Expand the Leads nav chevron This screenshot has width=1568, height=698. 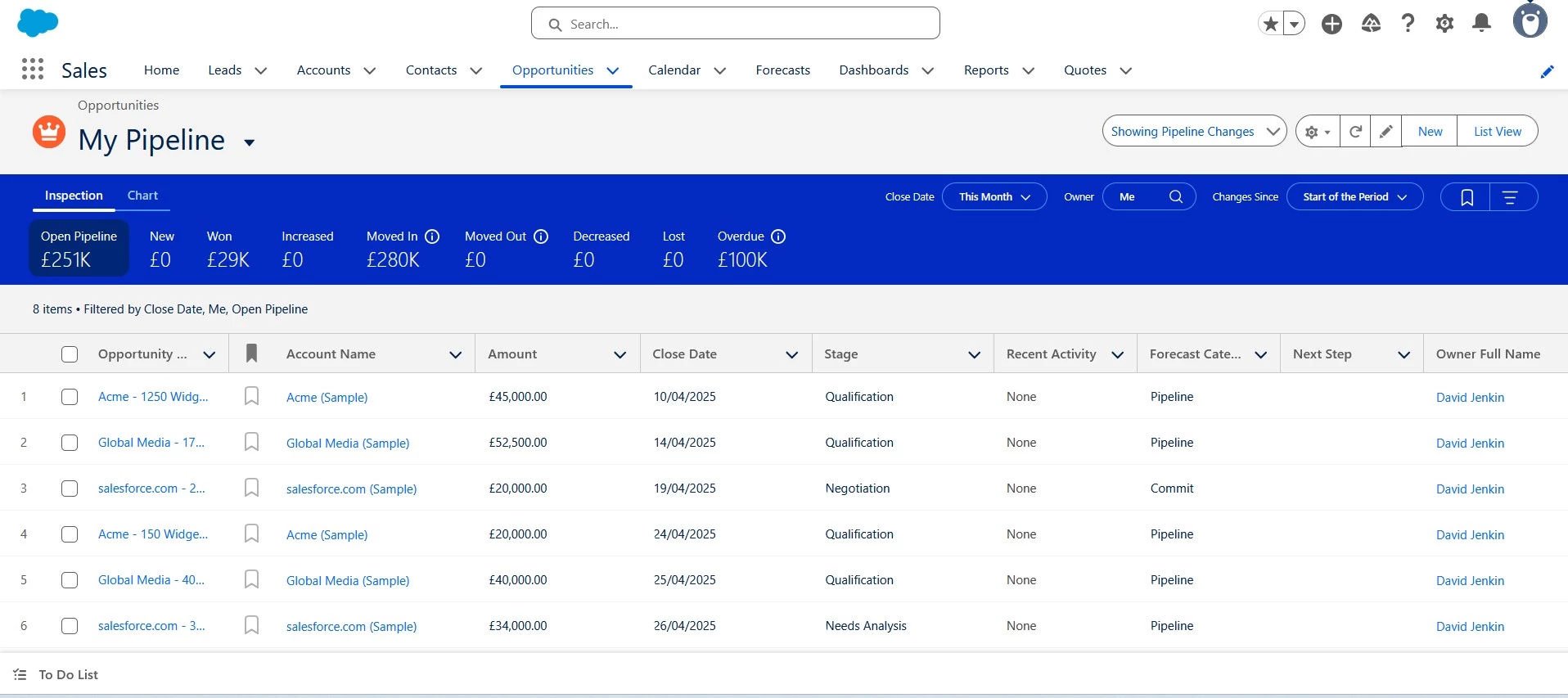tap(261, 70)
